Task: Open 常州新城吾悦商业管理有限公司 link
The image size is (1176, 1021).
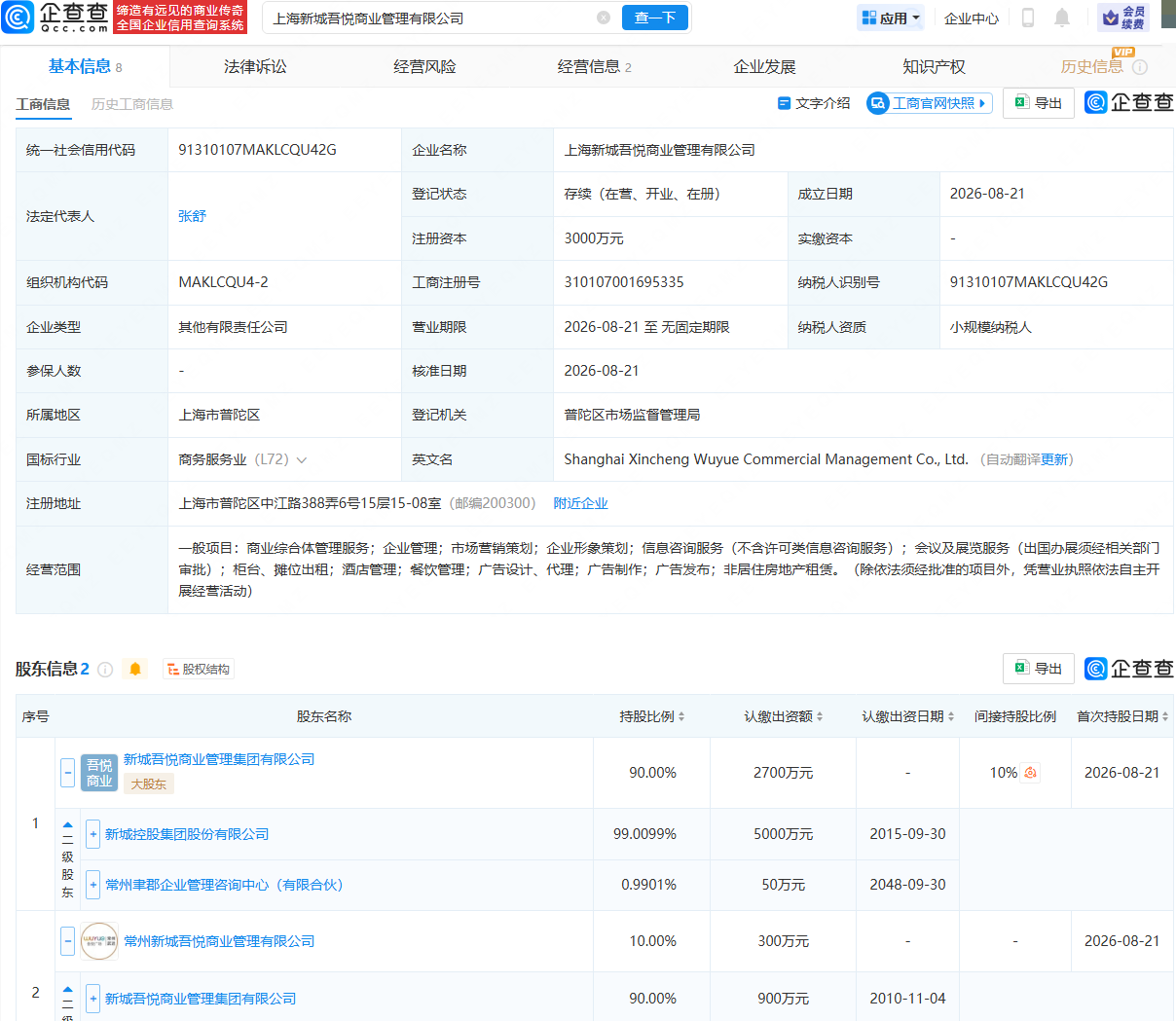Action: [x=219, y=941]
